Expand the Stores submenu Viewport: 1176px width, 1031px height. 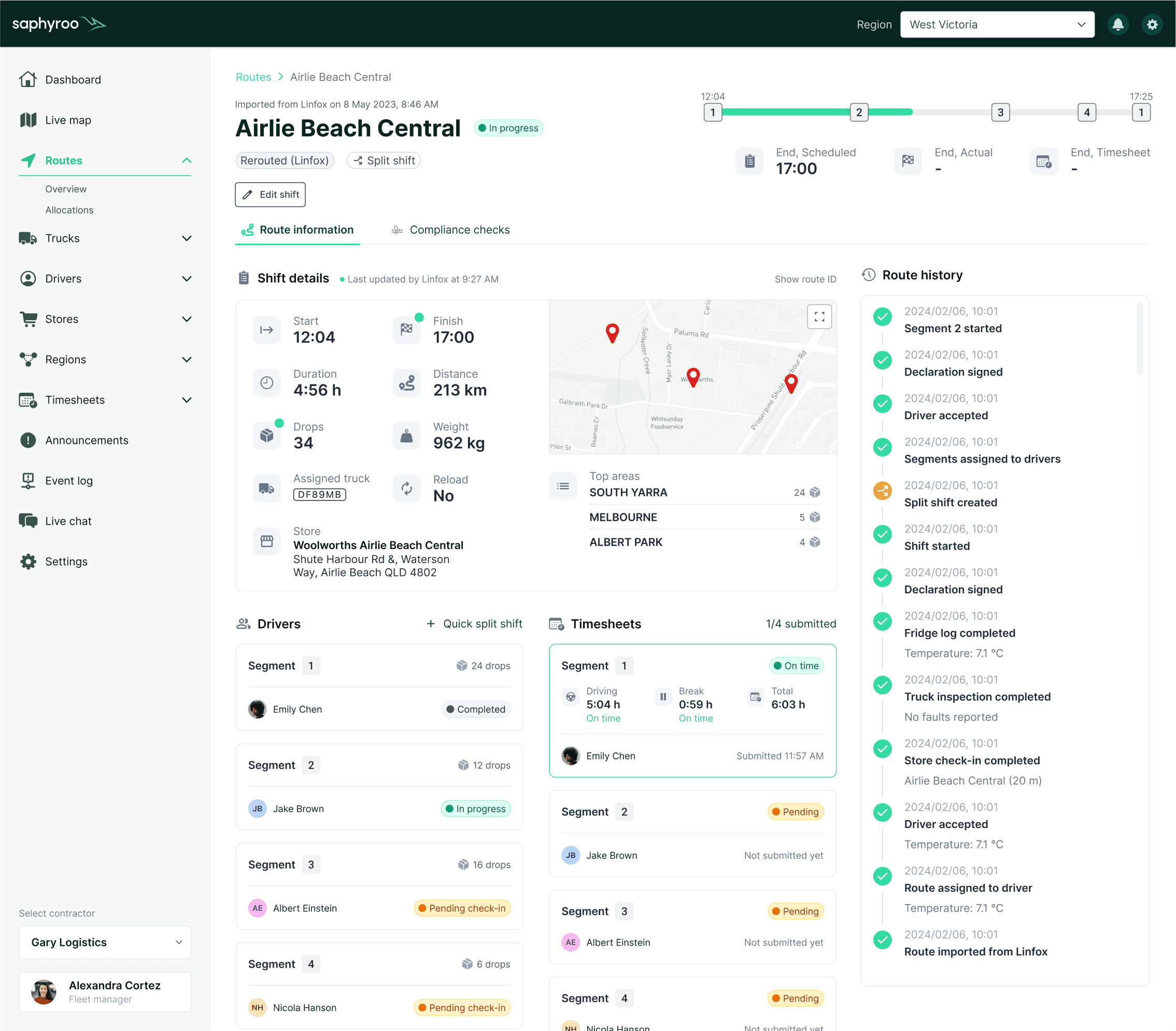tap(187, 319)
